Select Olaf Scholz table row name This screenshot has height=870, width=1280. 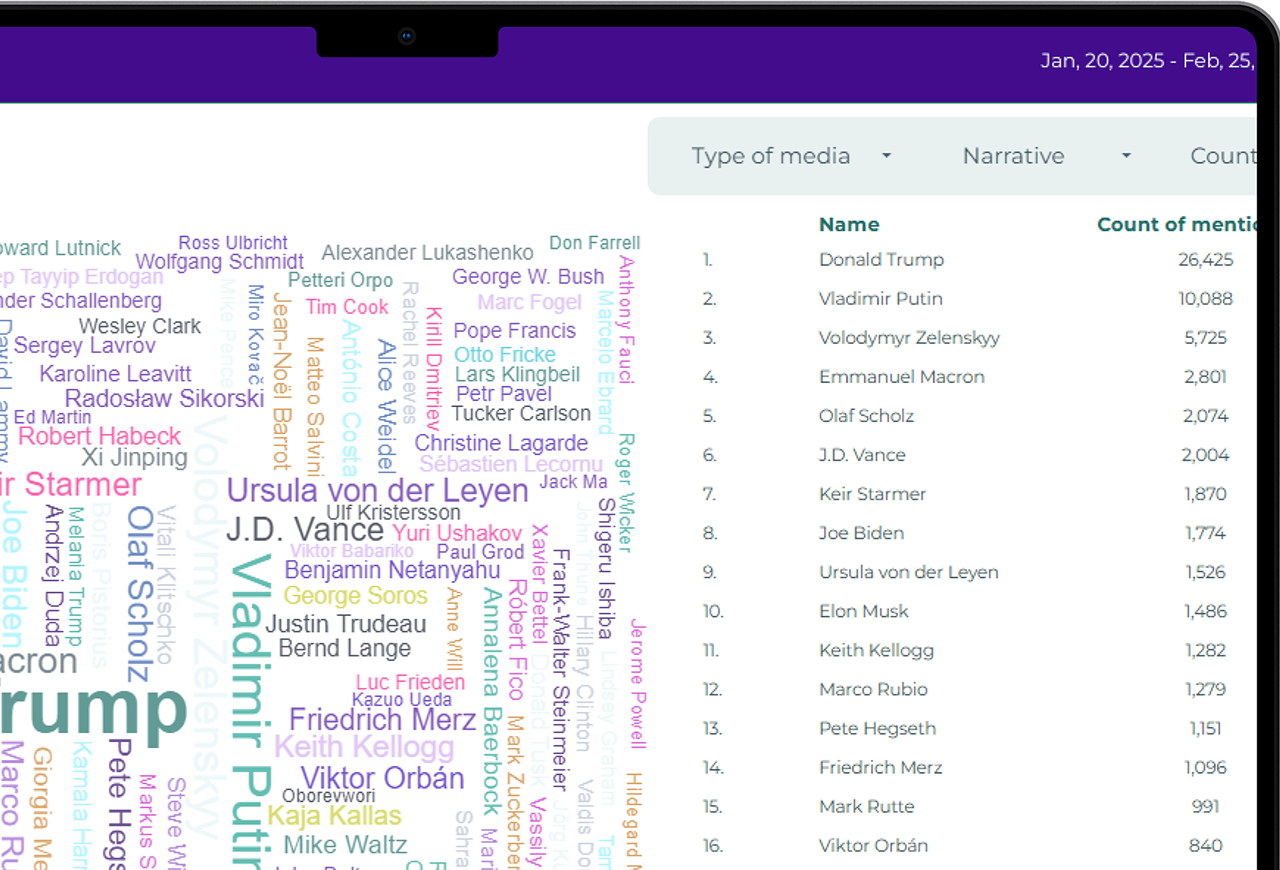click(x=866, y=415)
